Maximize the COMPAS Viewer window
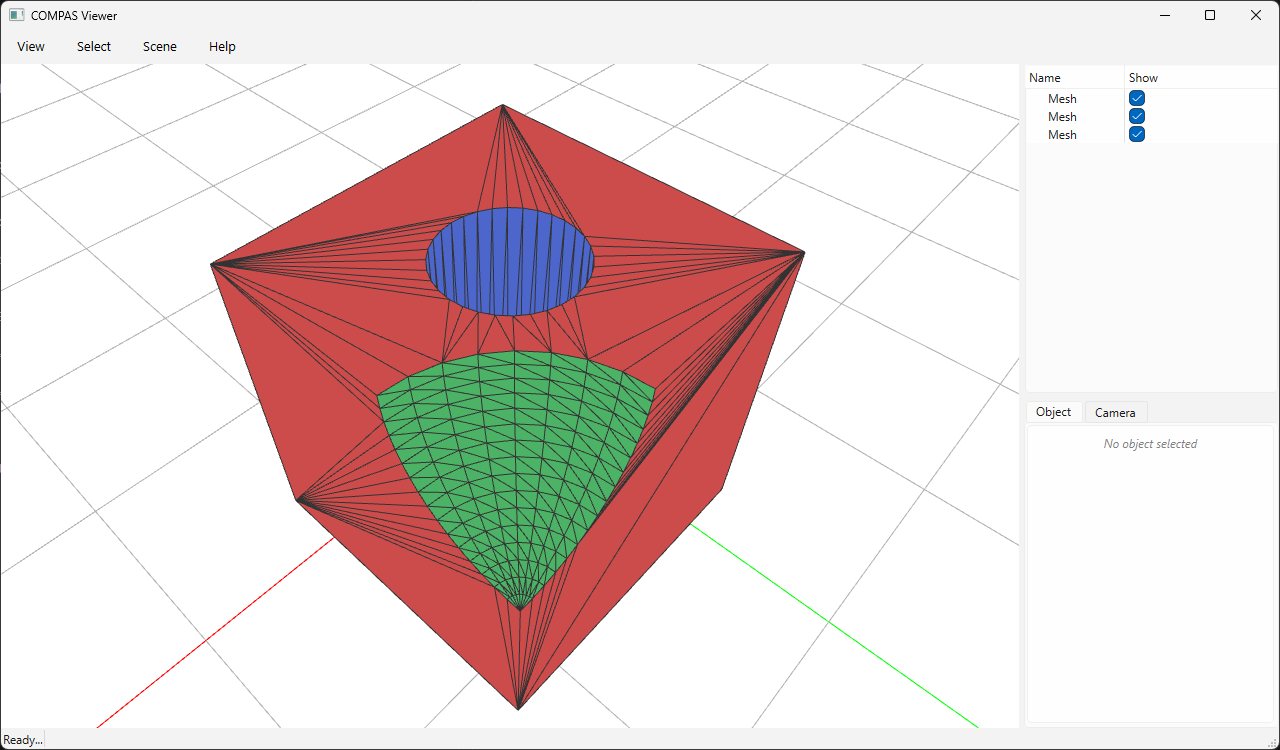The height and width of the screenshot is (750, 1280). click(1210, 15)
